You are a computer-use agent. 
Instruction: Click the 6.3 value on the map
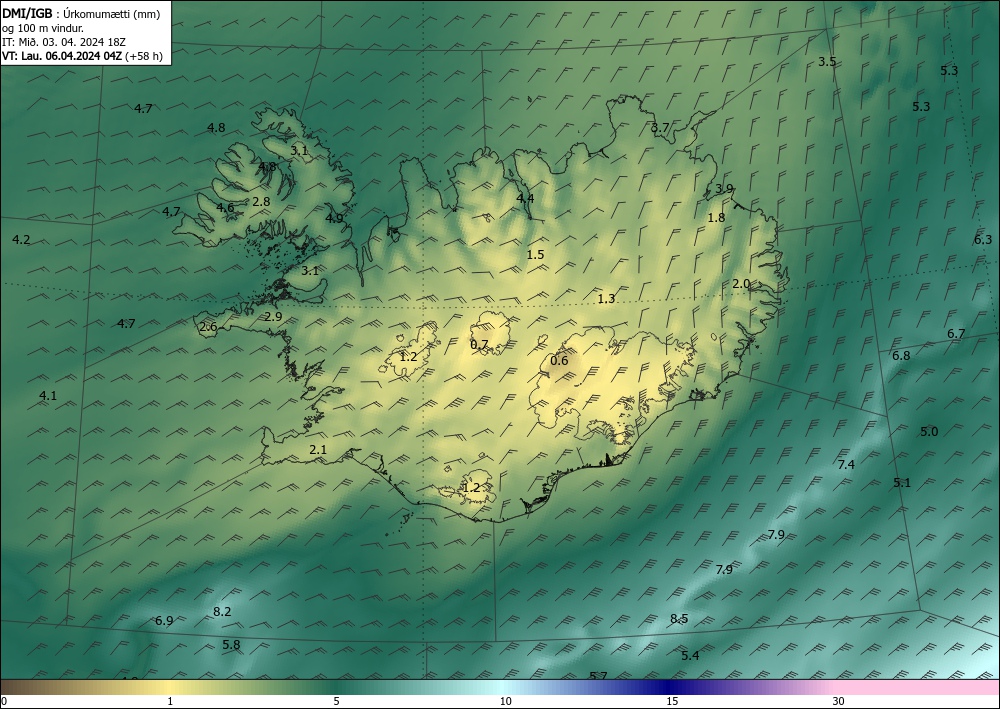tap(983, 240)
